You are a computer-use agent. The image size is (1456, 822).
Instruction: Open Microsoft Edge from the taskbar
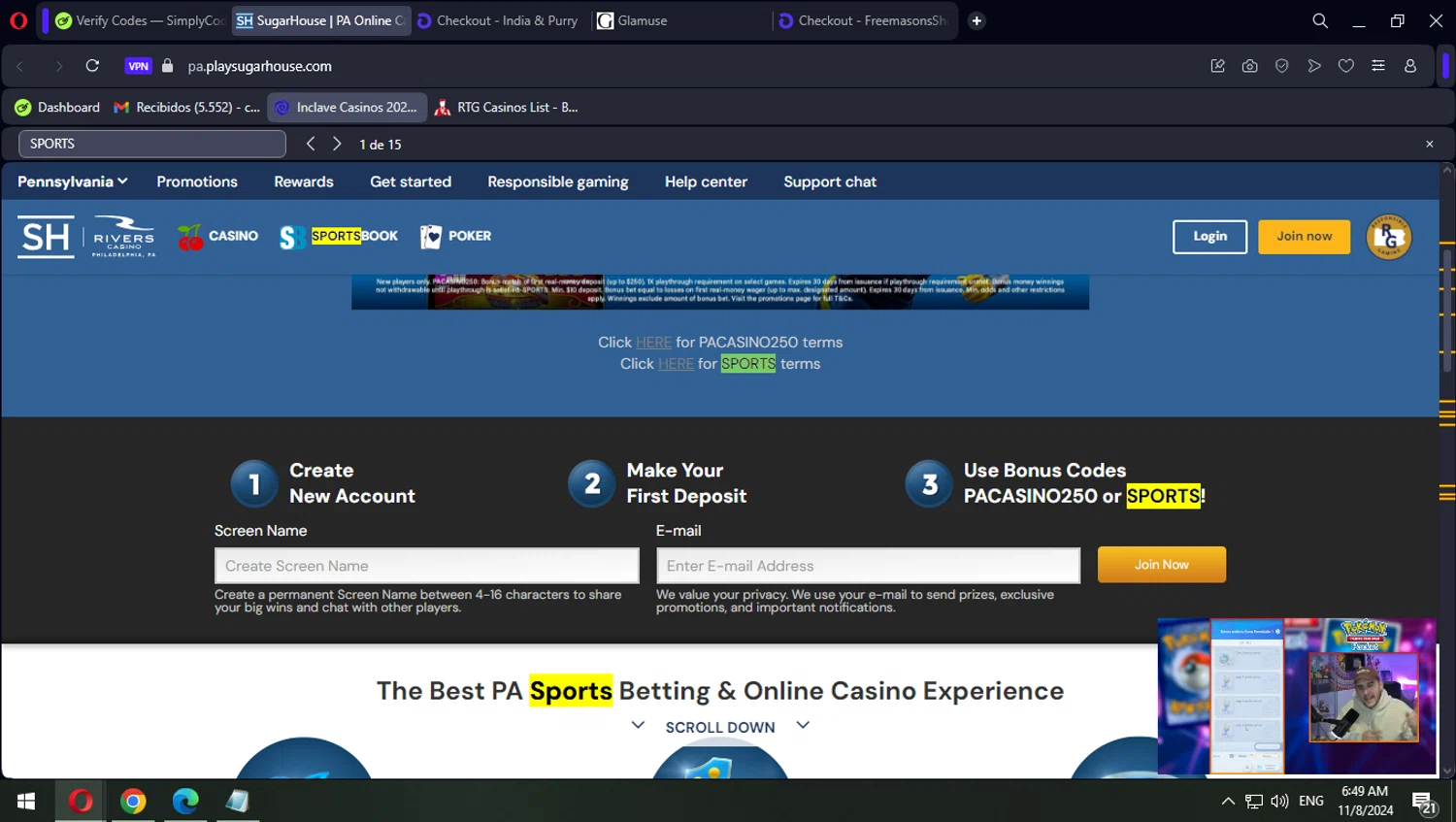(x=185, y=801)
